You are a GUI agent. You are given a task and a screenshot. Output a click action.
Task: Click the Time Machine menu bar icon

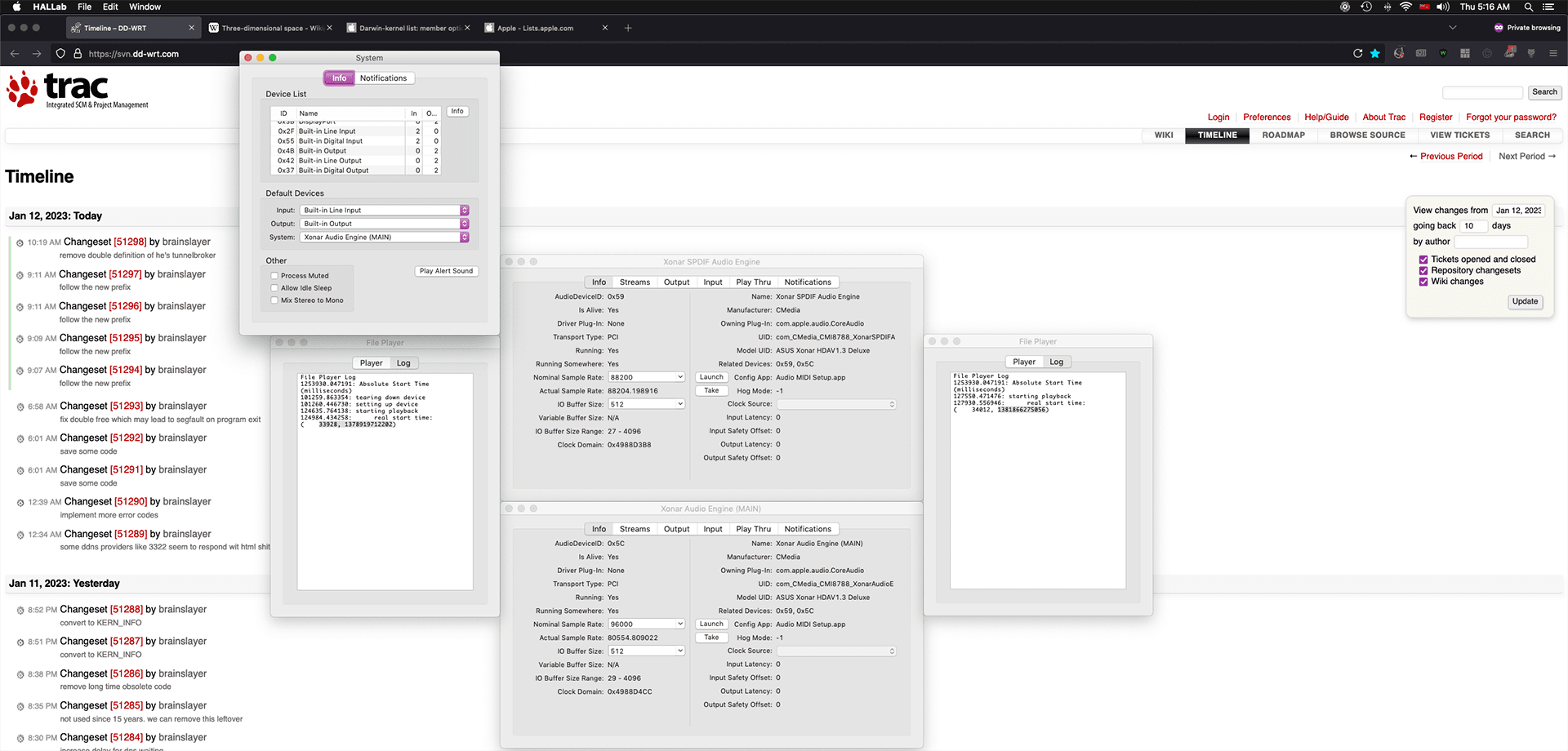1366,7
